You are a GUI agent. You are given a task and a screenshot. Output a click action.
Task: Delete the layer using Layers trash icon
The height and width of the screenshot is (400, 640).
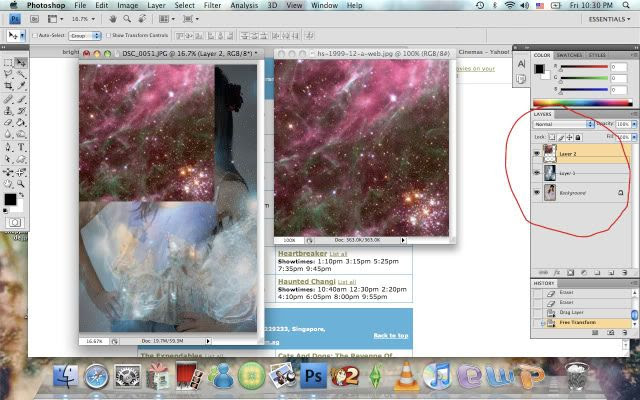pyautogui.click(x=624, y=273)
